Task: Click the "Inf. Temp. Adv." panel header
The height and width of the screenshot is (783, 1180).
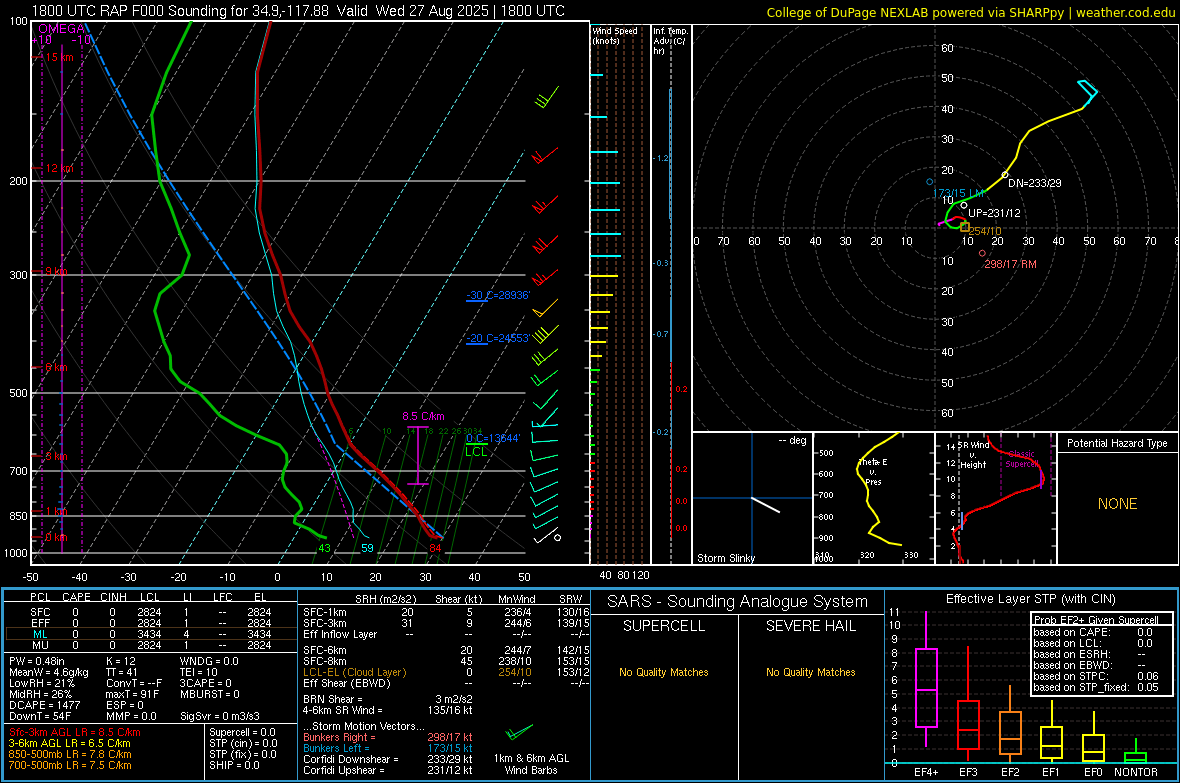Action: (x=670, y=41)
